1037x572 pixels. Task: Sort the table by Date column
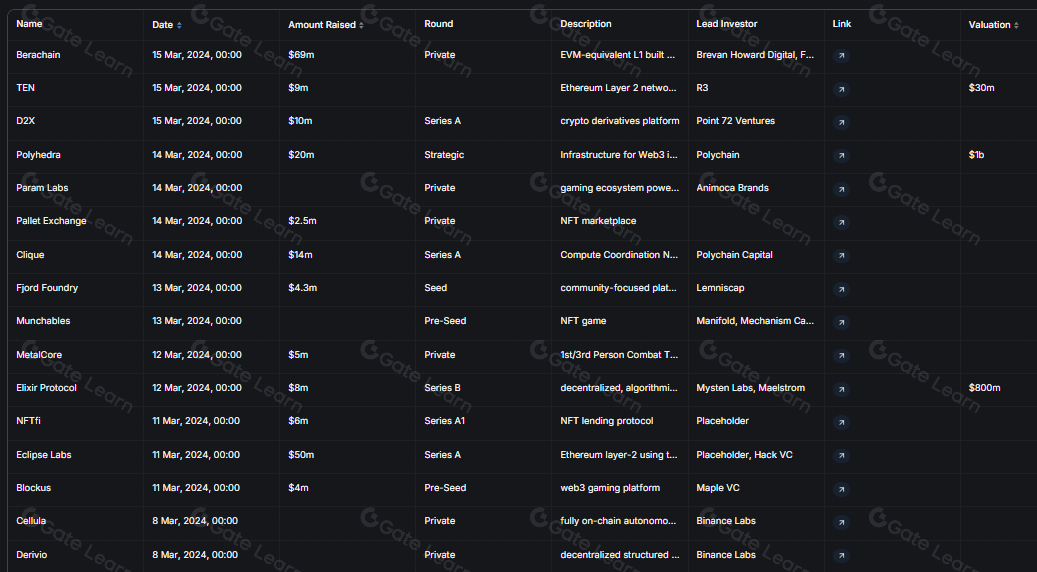coord(167,24)
